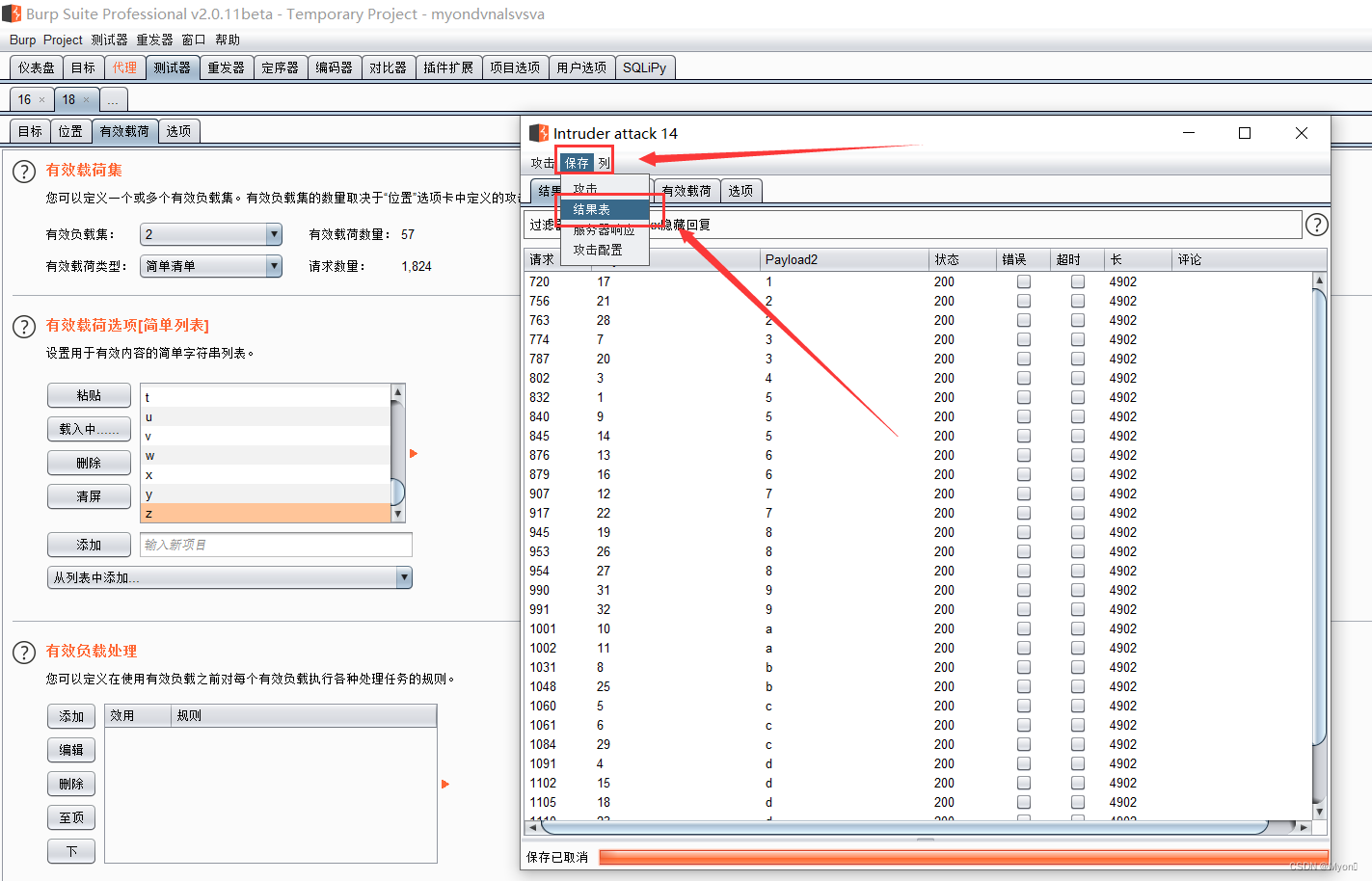Choose 结果表 from the save menu
The width and height of the screenshot is (1372, 881).
coord(605,209)
